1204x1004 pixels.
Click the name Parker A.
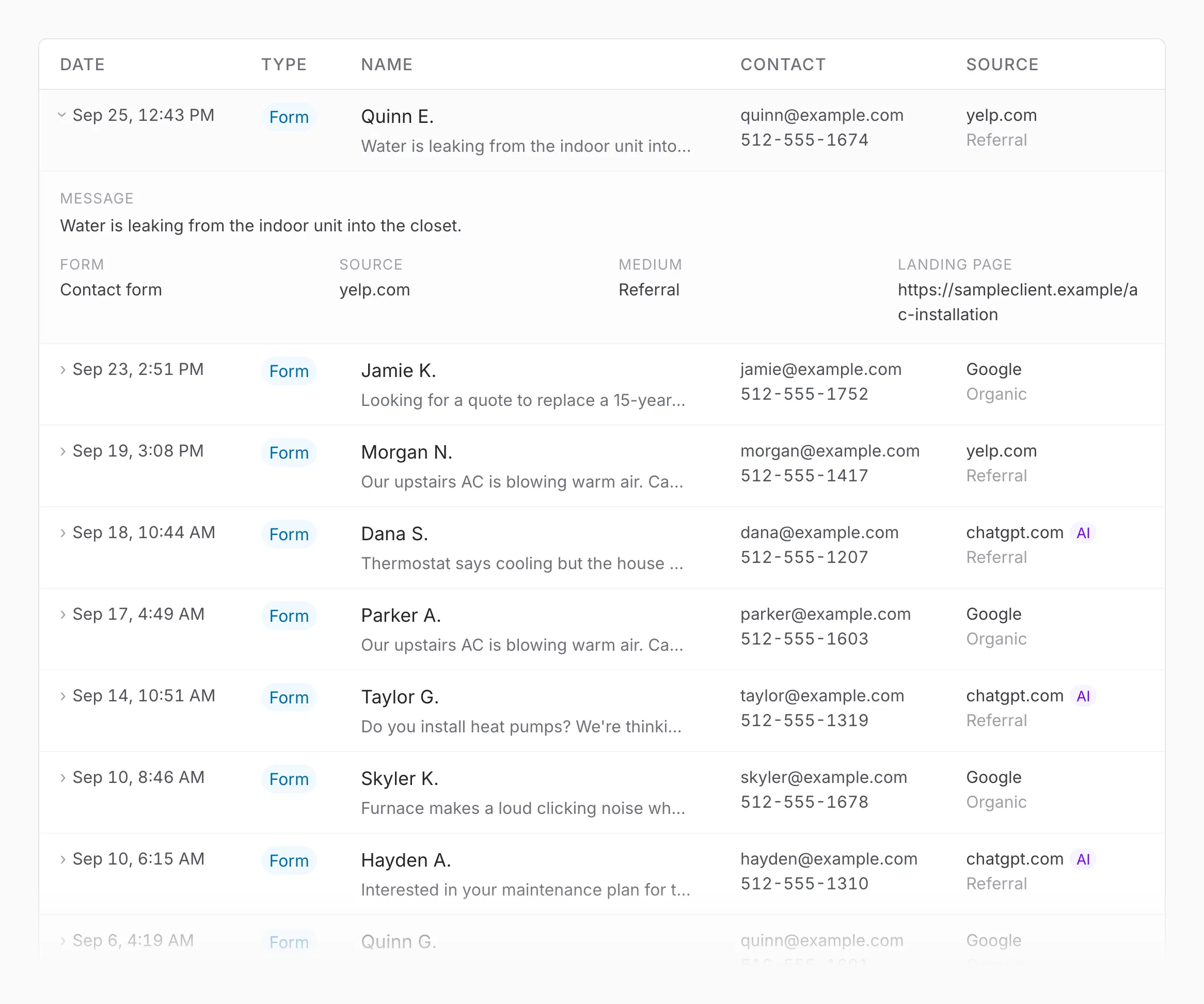(x=401, y=616)
